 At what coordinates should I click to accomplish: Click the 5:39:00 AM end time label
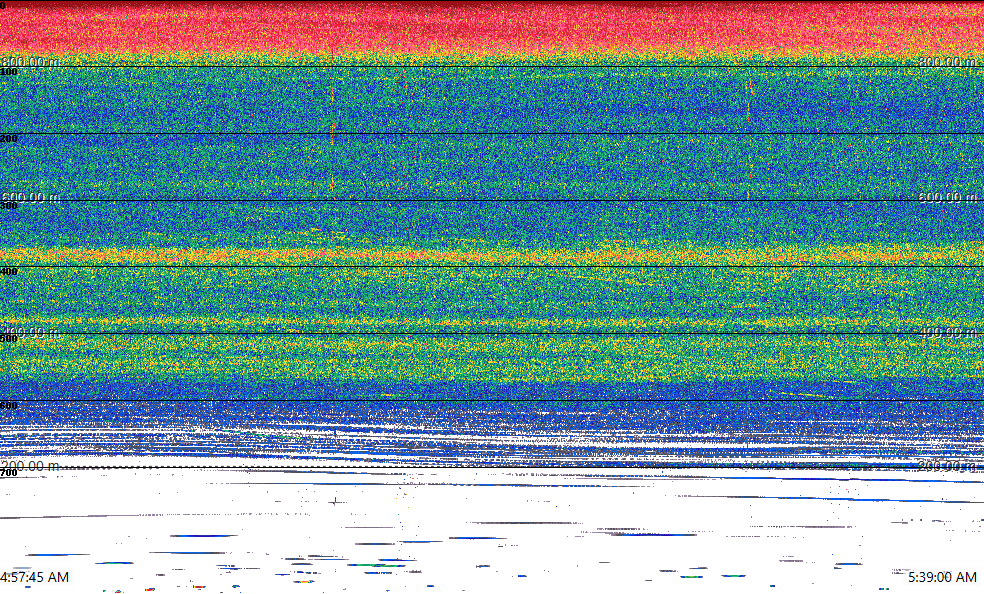[942, 577]
